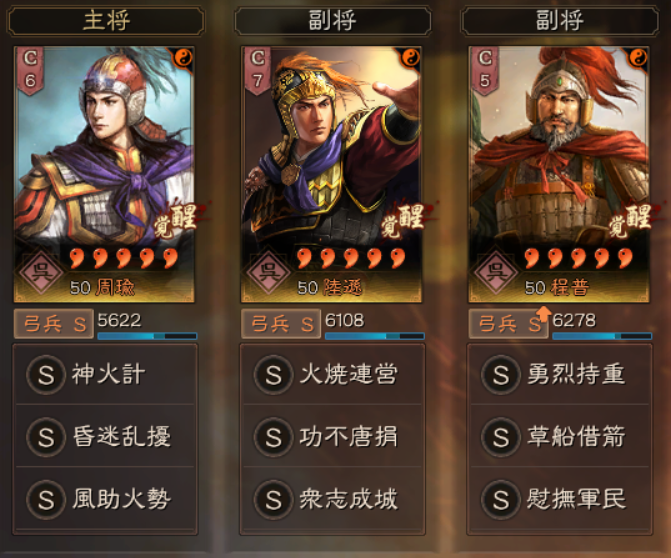Select the S rank icon beside 衆志成城
The width and height of the screenshot is (671, 558).
tap(273, 499)
